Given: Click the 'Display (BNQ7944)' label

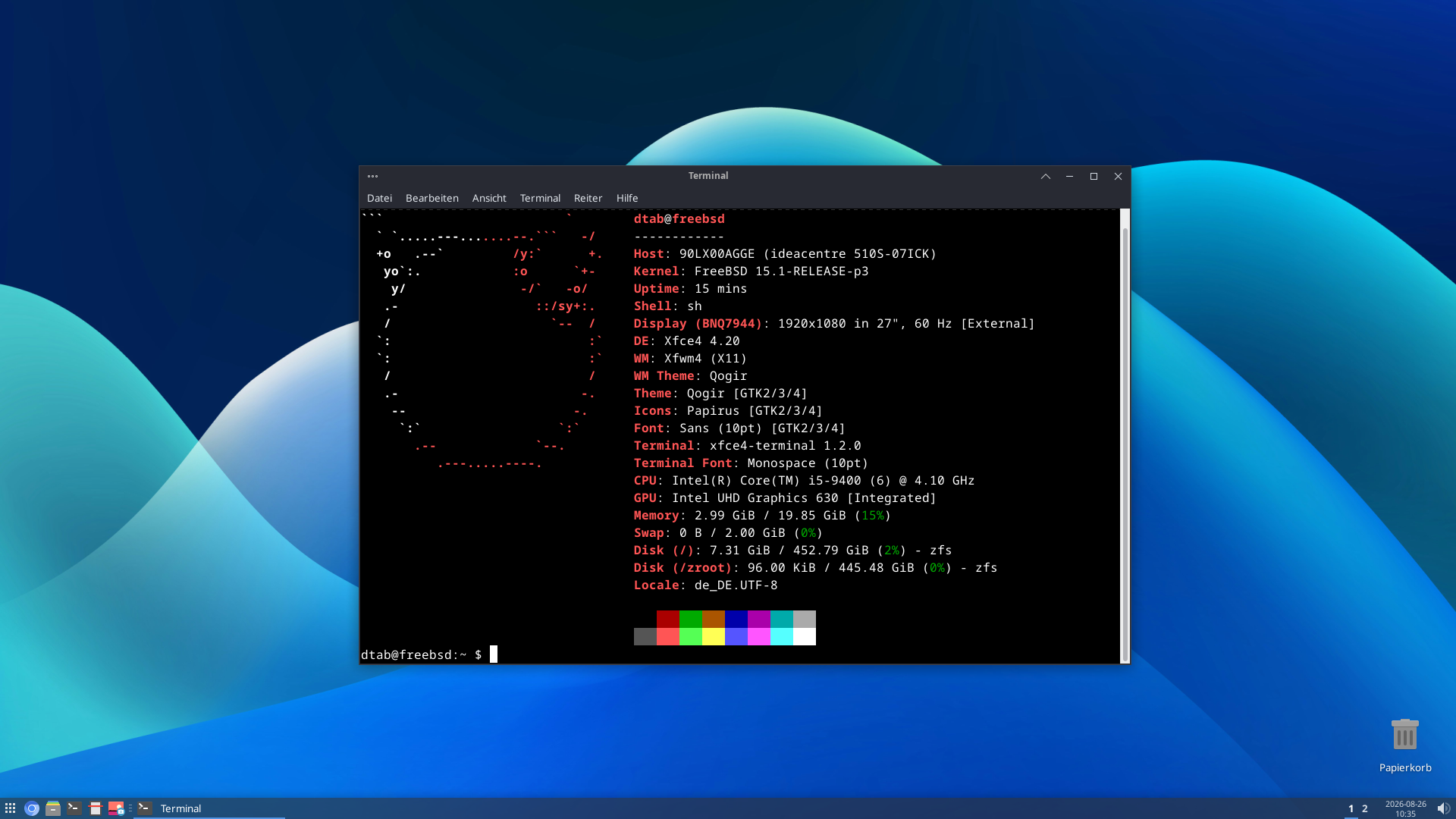Looking at the screenshot, I should [x=698, y=323].
